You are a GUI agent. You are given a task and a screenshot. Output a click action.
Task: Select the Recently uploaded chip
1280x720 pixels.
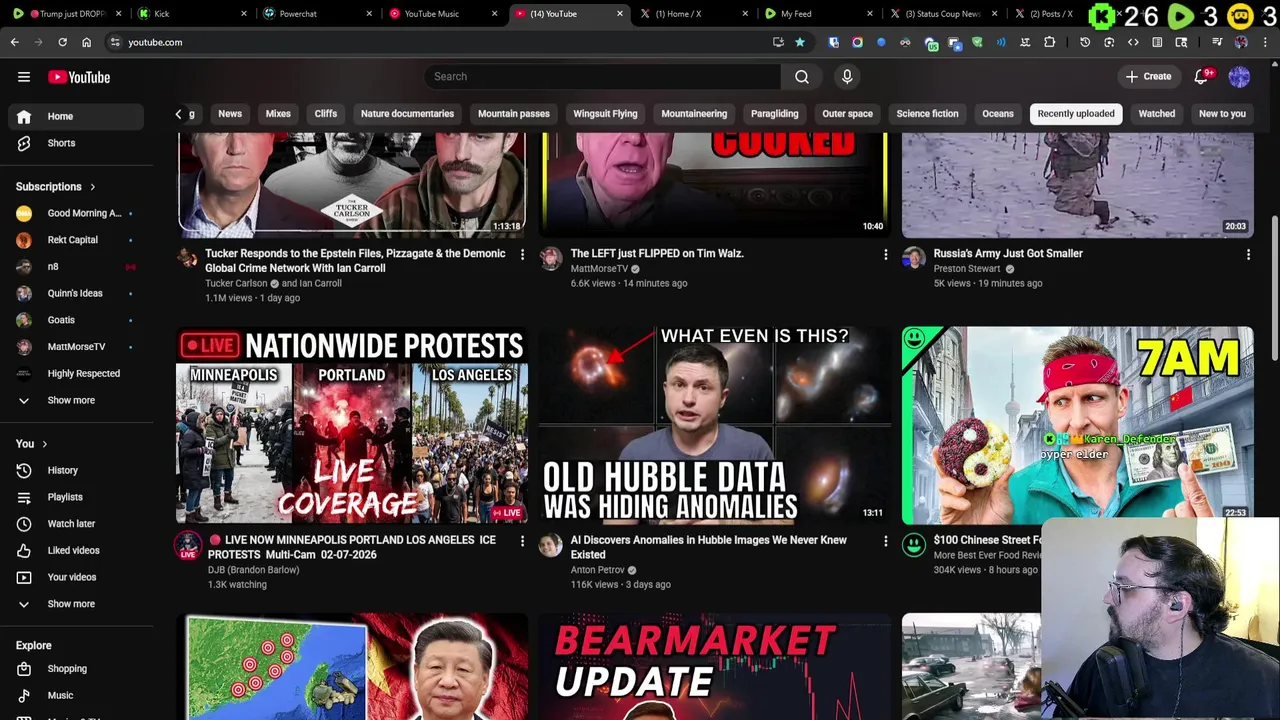coord(1076,113)
